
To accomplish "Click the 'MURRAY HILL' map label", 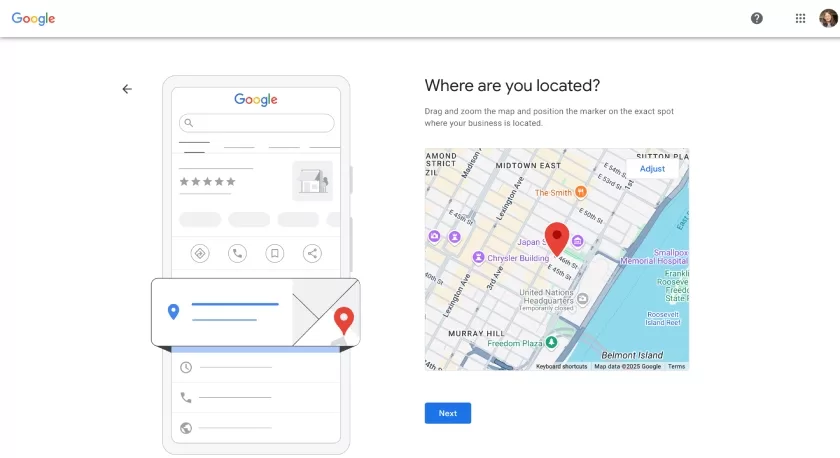I will click(x=476, y=333).
